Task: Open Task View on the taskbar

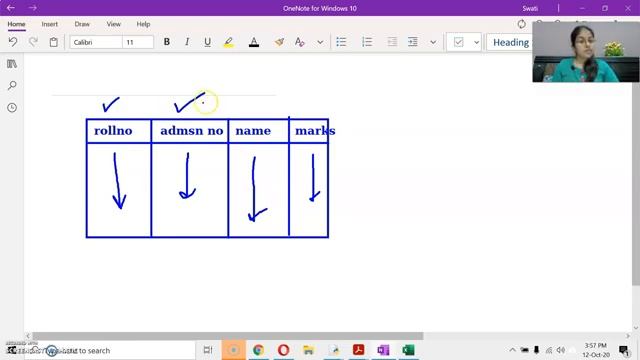Action: 208,350
